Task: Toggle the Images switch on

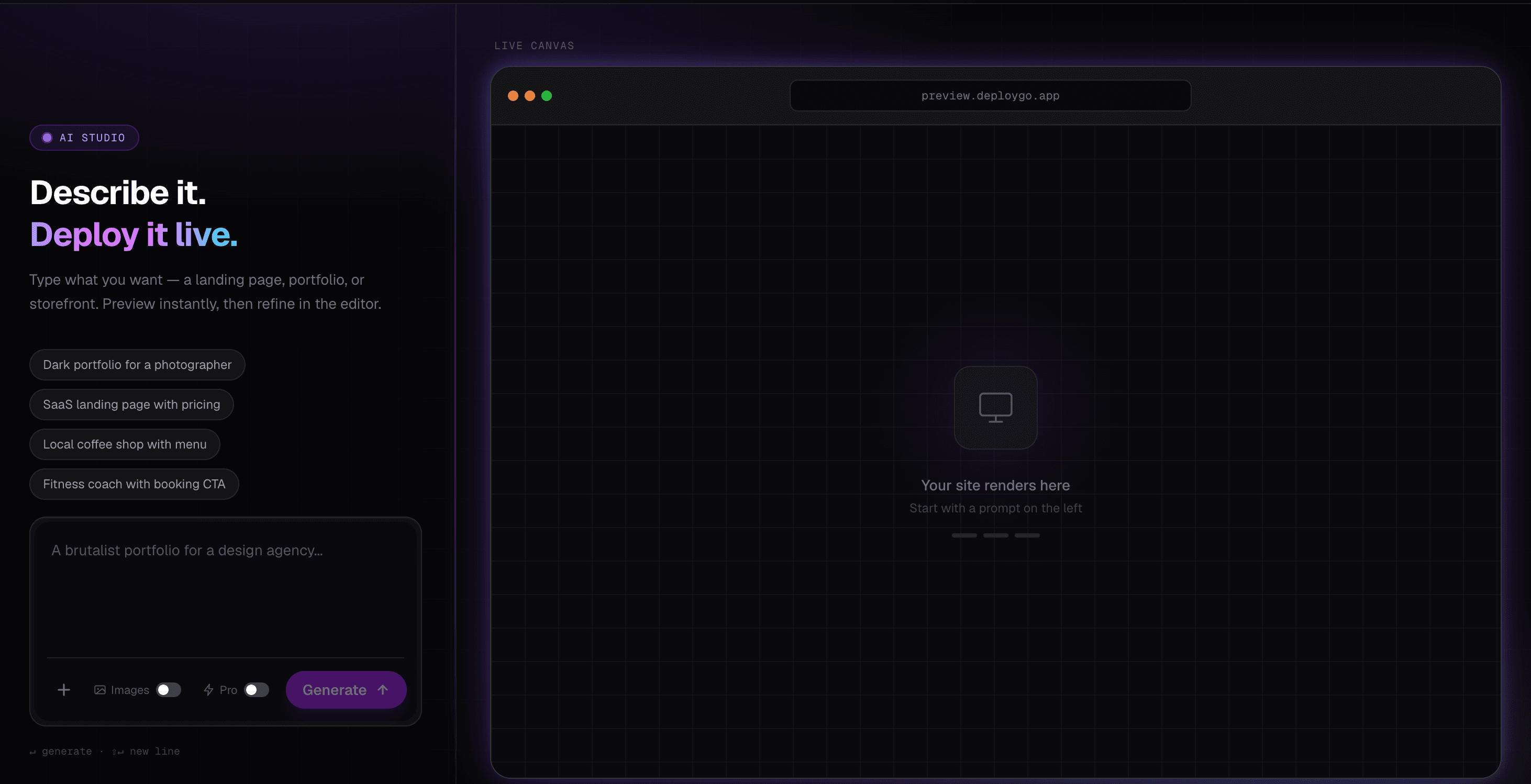Action: (x=169, y=690)
